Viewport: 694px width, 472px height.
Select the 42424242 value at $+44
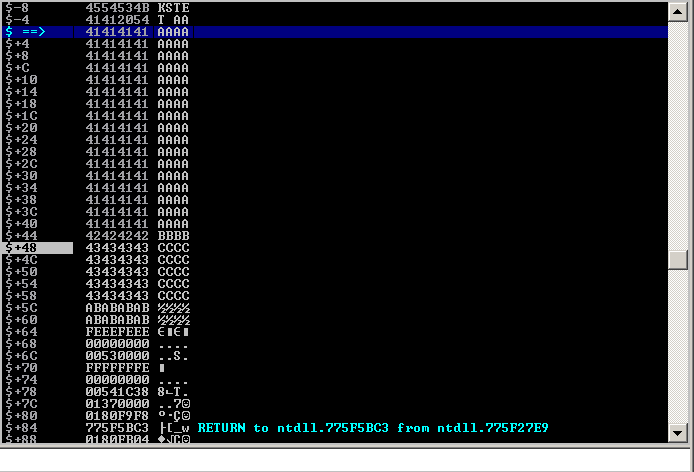(117, 236)
